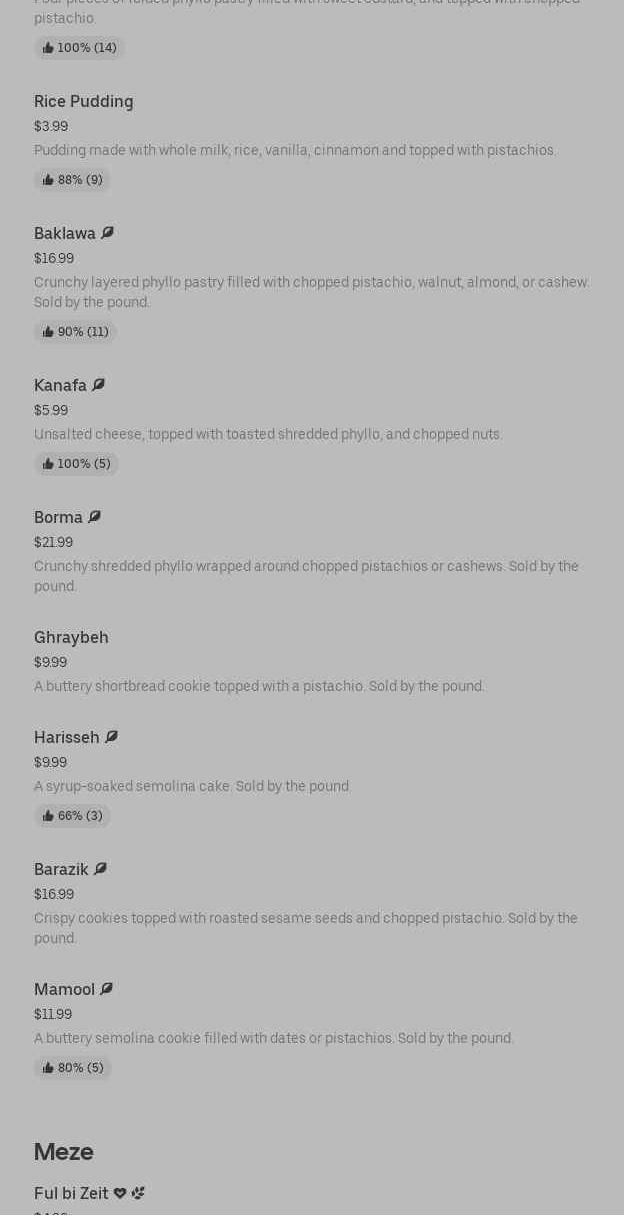Select the Borma item title
The image size is (624, 1215).
[x=58, y=517]
